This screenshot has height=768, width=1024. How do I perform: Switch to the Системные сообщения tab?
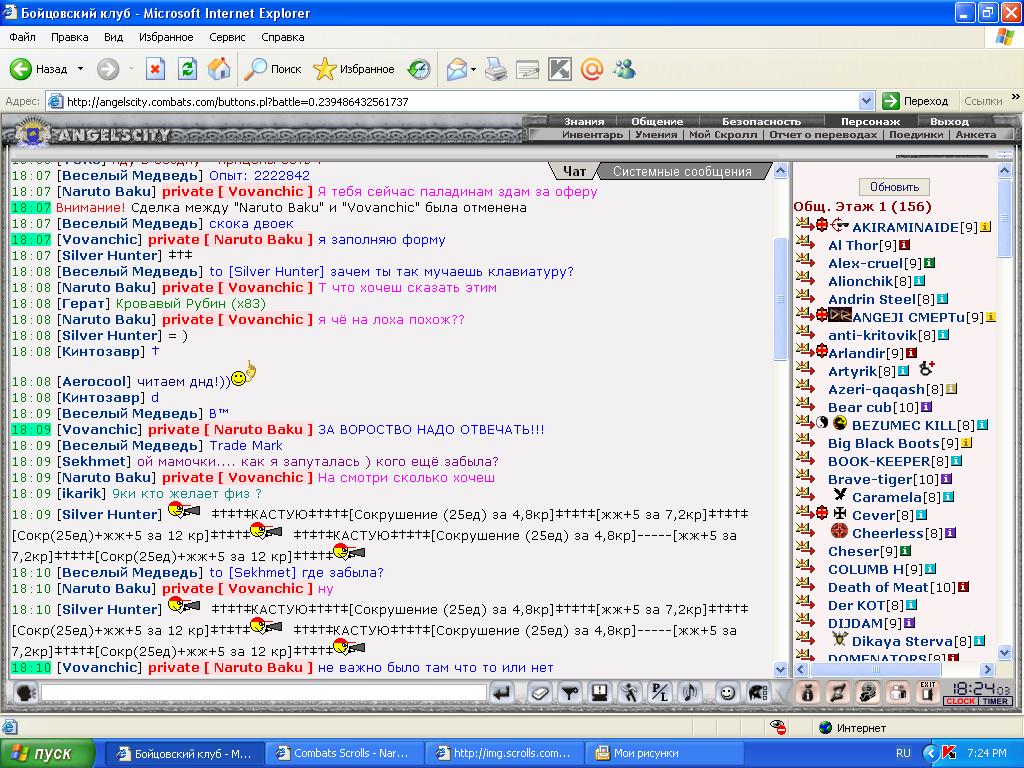pos(682,171)
